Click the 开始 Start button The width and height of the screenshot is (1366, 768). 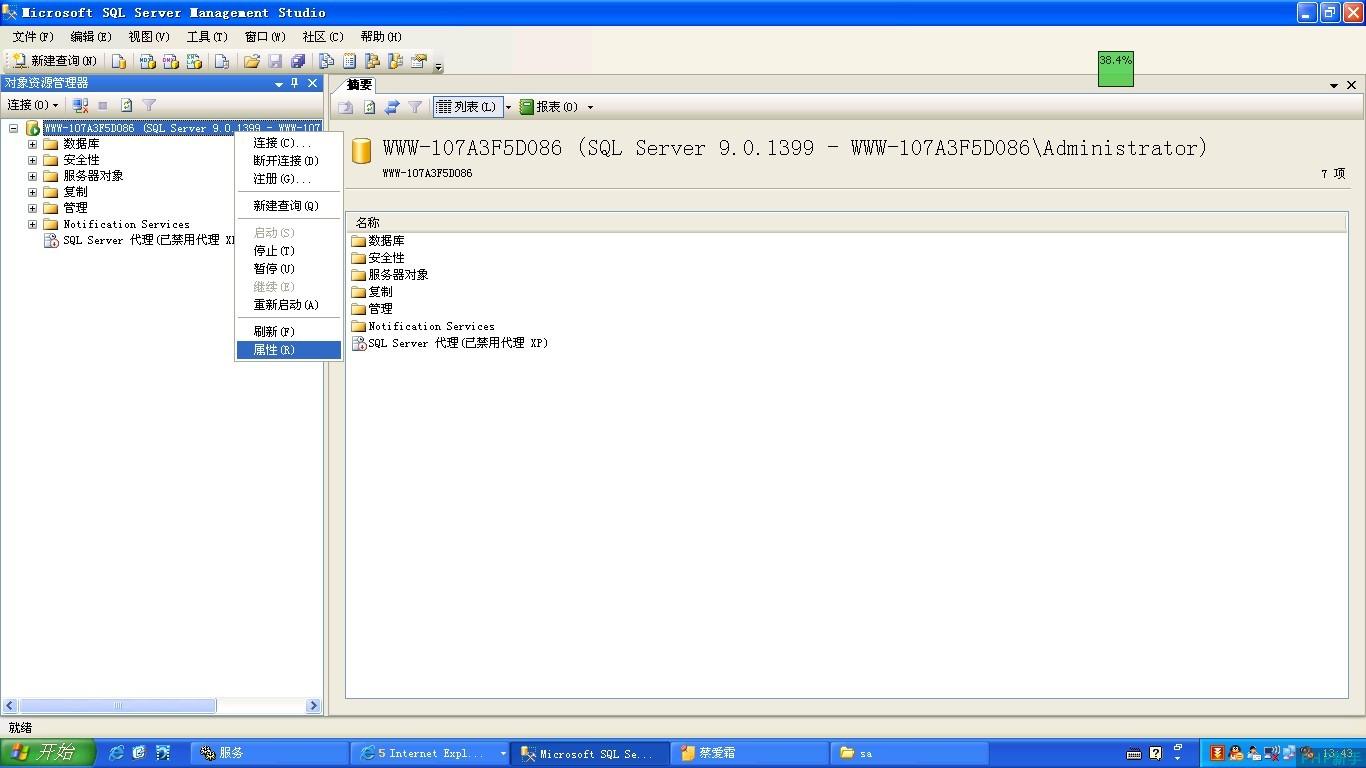click(x=48, y=753)
